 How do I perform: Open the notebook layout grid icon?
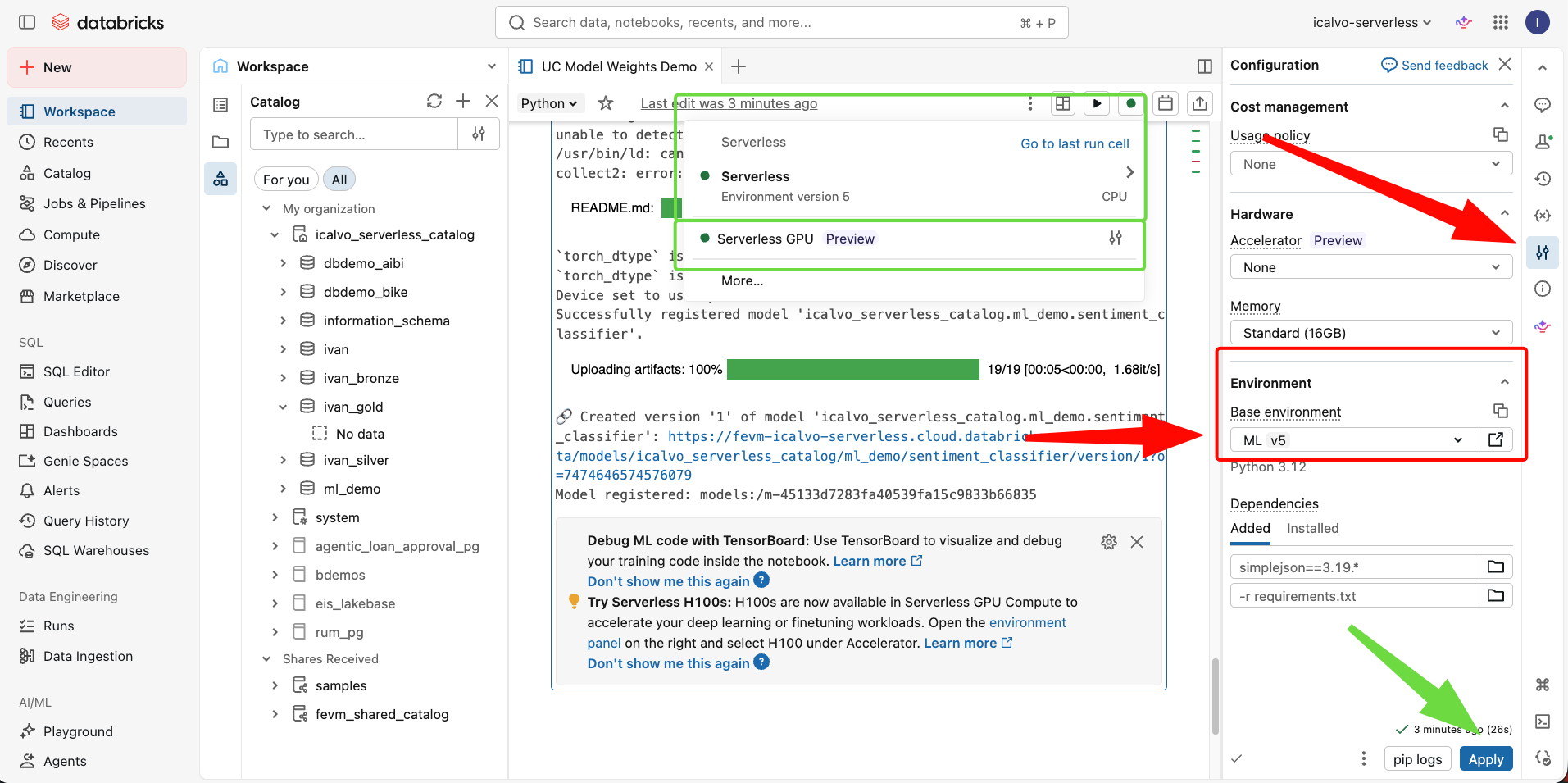click(x=1063, y=103)
